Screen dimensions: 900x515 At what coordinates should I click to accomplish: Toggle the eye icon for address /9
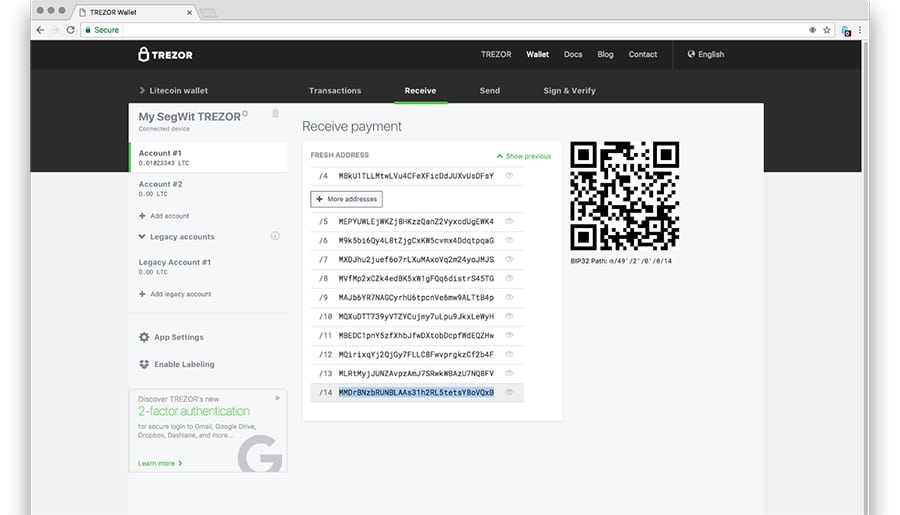click(509, 297)
